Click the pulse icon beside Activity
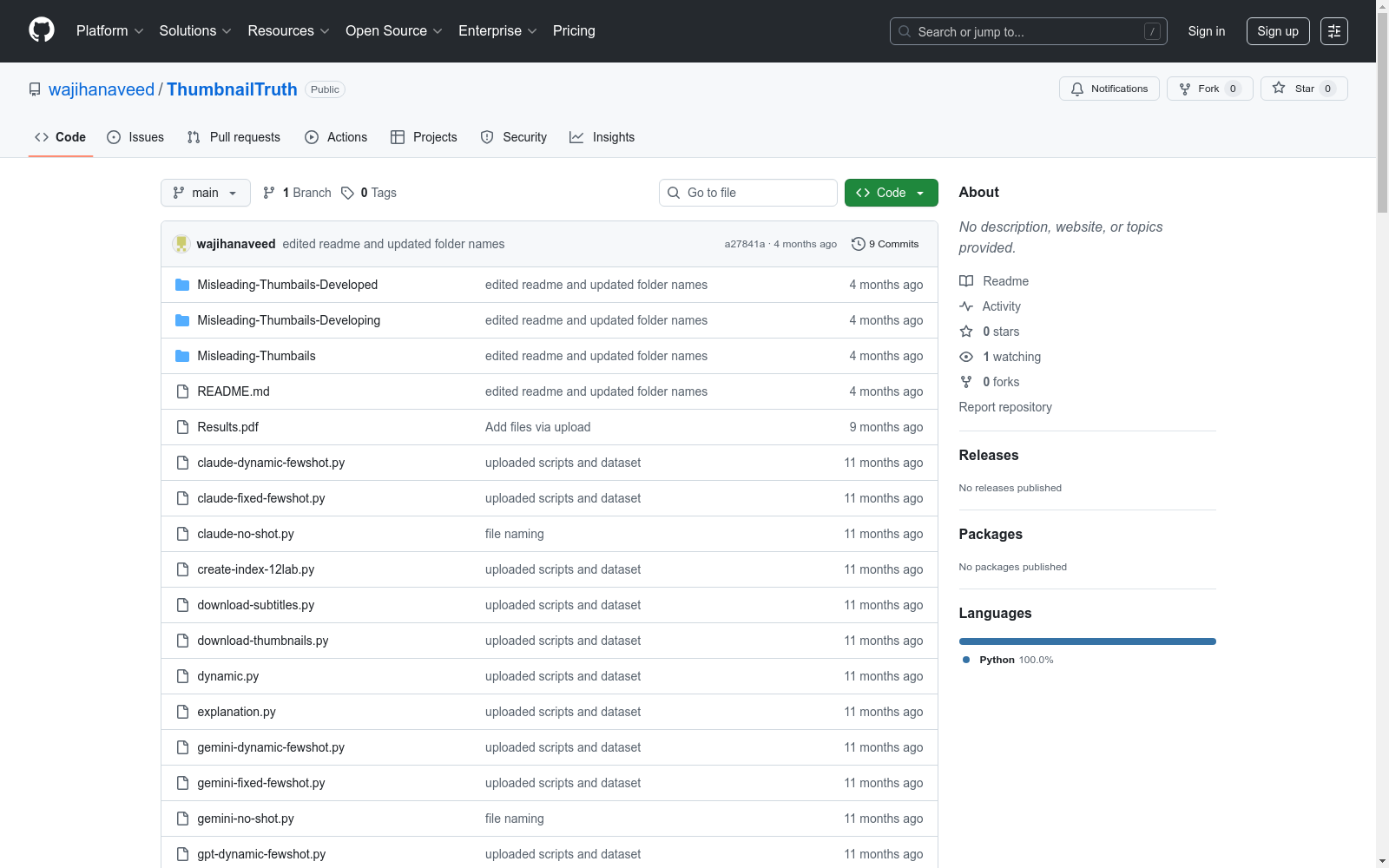1389x868 pixels. 966,306
